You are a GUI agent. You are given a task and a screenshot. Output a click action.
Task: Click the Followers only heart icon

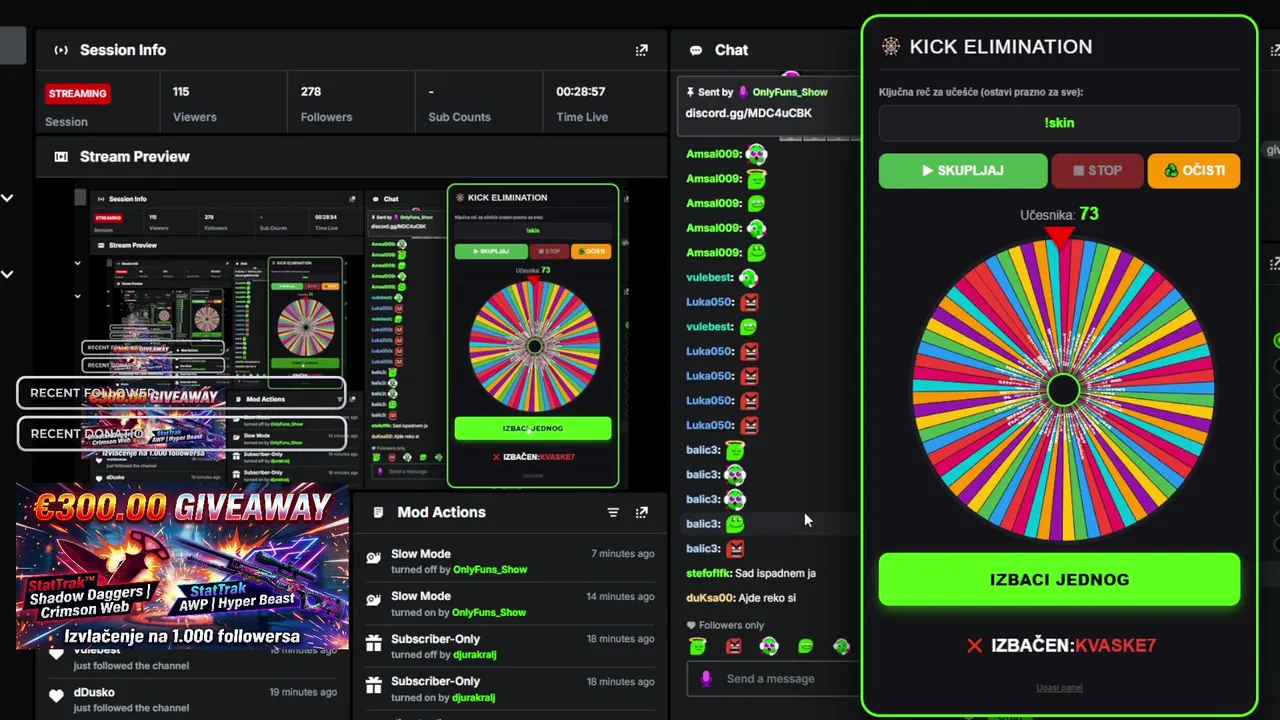pyautogui.click(x=691, y=625)
